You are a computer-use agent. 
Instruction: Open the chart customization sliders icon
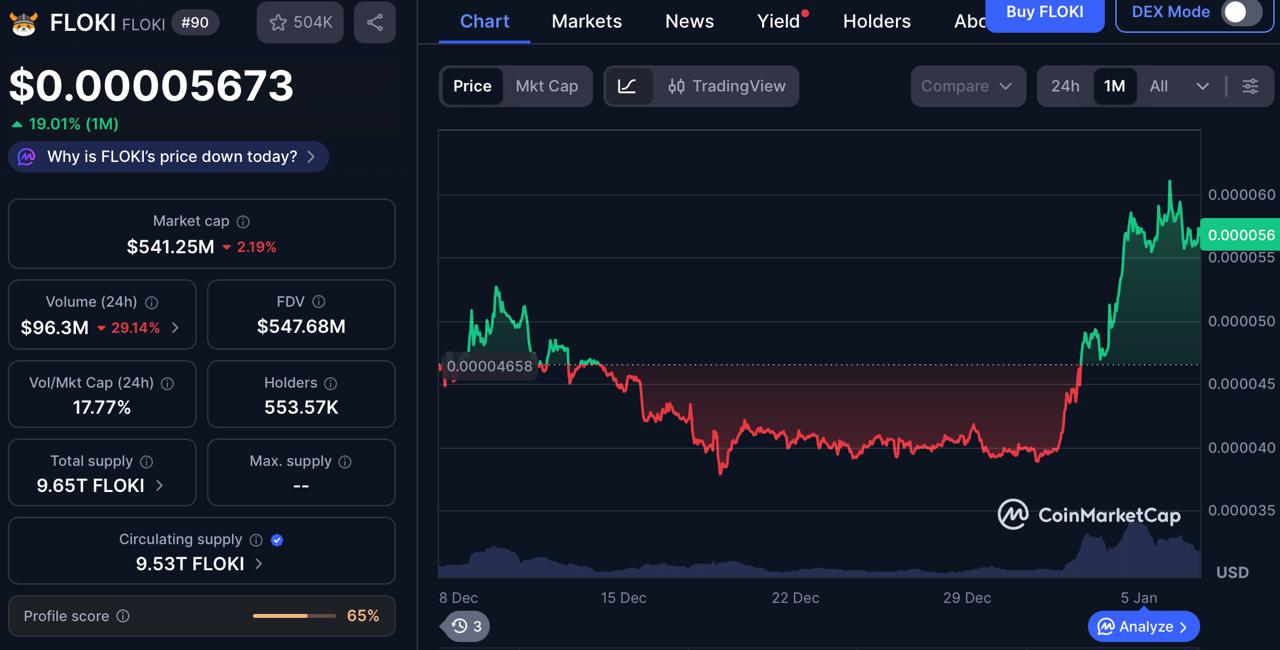click(x=1250, y=86)
